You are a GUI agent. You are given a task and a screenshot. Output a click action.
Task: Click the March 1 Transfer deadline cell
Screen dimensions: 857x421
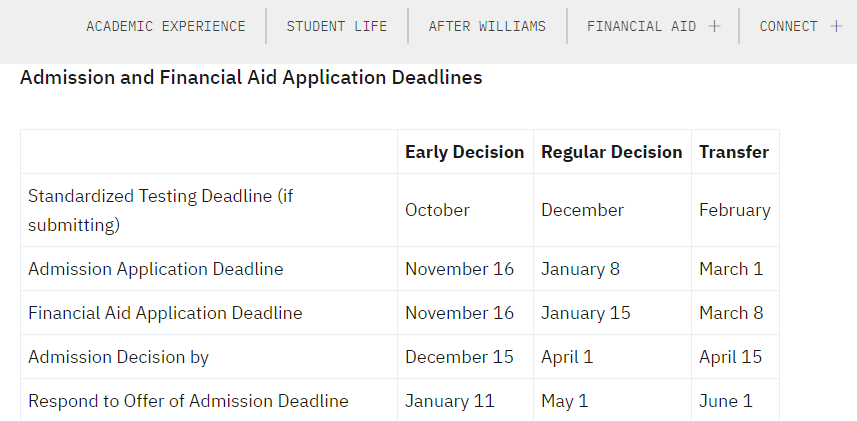[730, 269]
